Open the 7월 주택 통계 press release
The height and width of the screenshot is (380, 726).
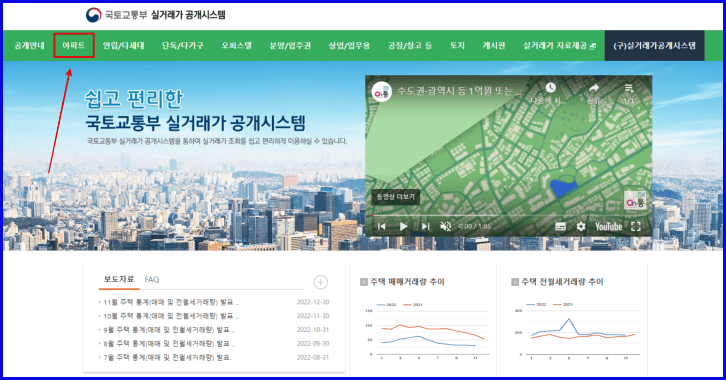168,358
